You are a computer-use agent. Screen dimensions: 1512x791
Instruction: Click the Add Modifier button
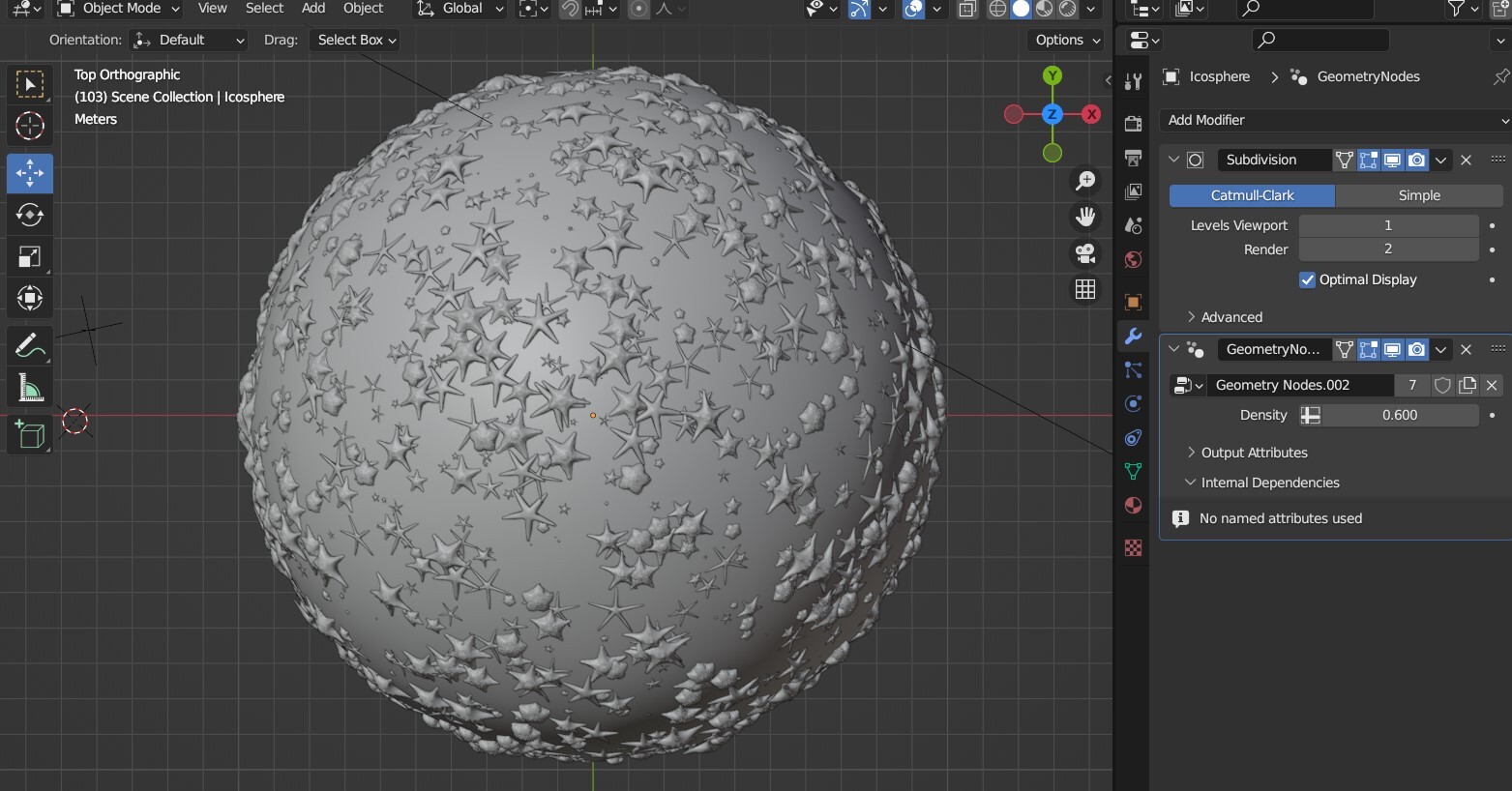point(1333,120)
